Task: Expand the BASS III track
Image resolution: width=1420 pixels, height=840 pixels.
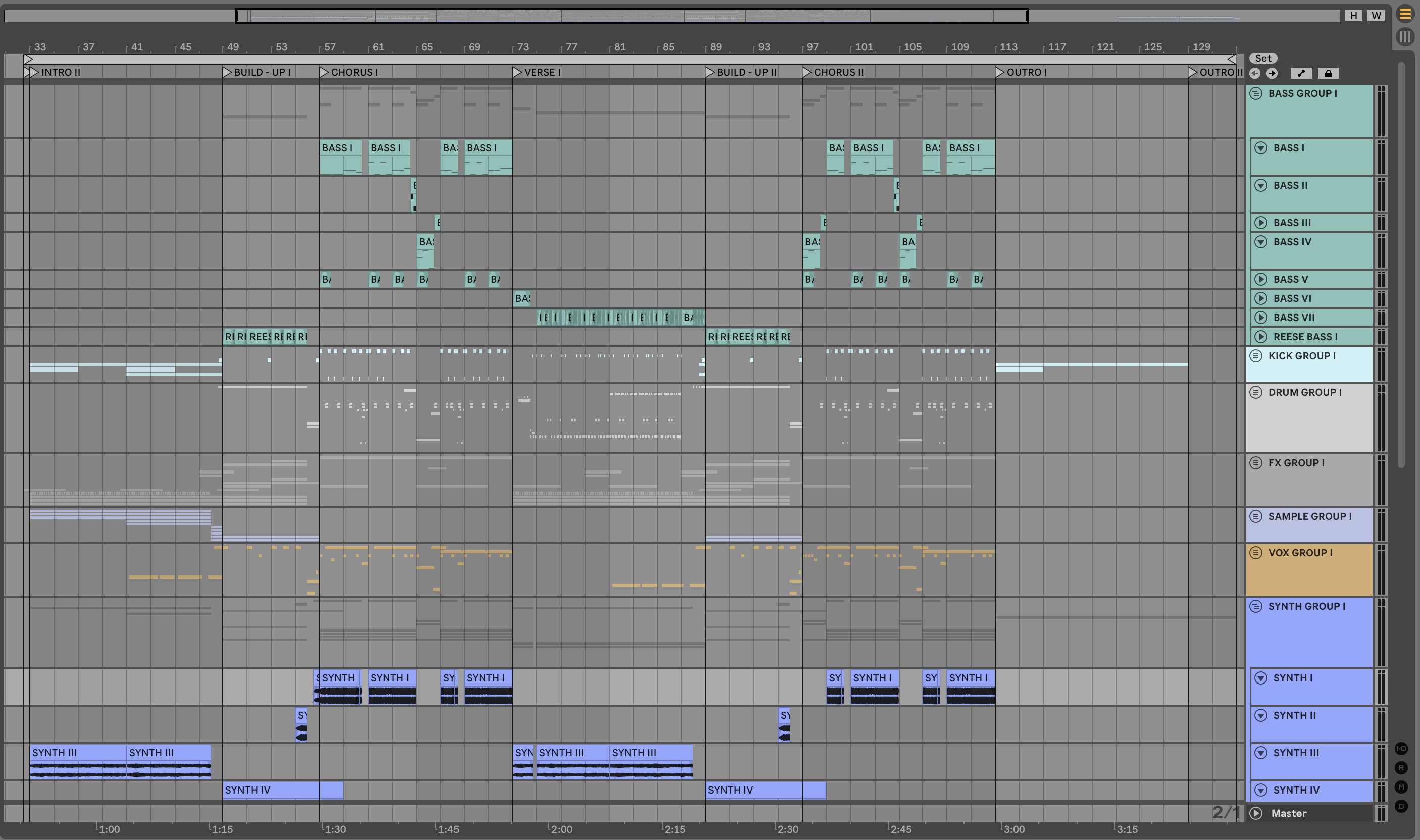Action: [1261, 223]
